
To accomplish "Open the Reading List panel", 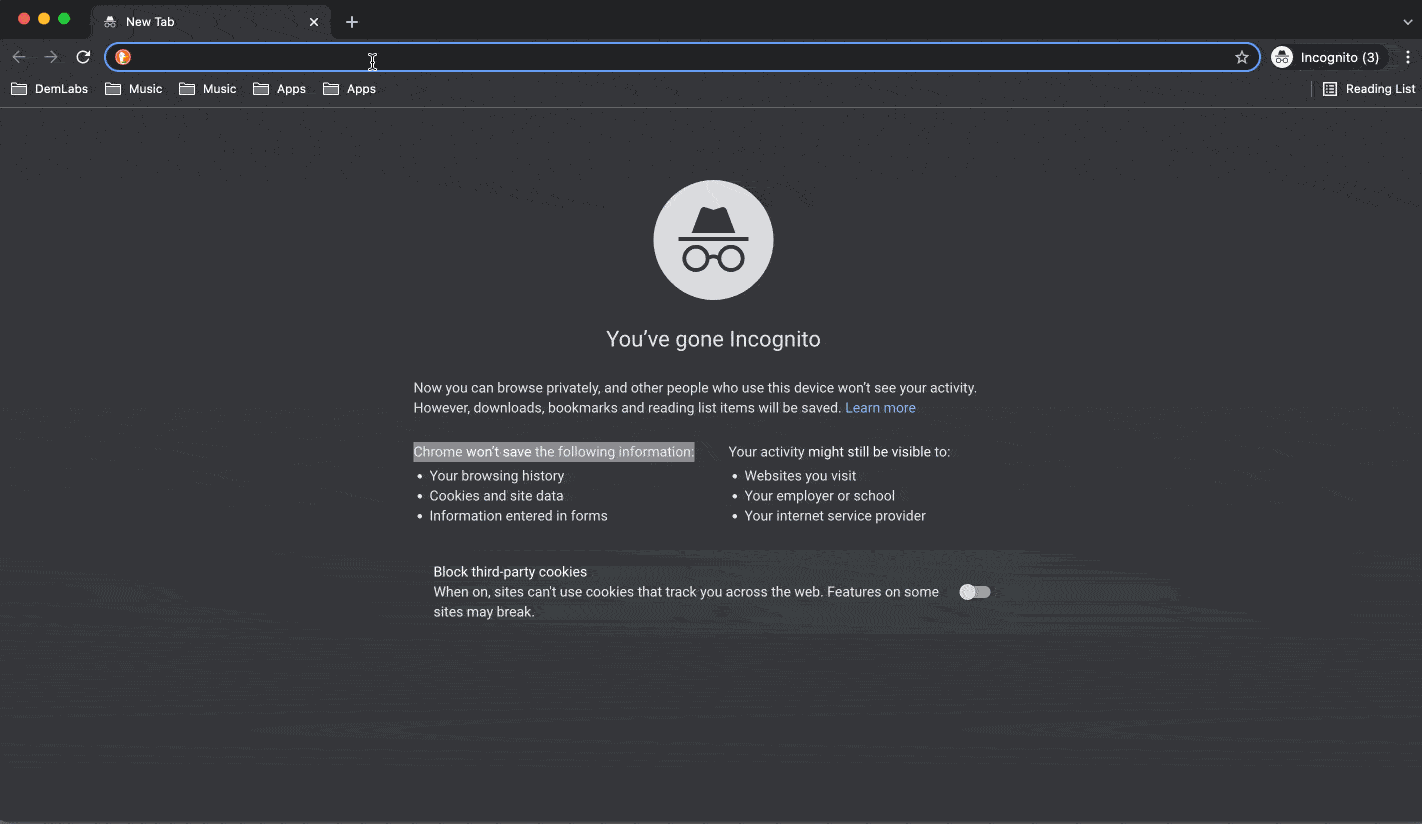I will 1369,89.
